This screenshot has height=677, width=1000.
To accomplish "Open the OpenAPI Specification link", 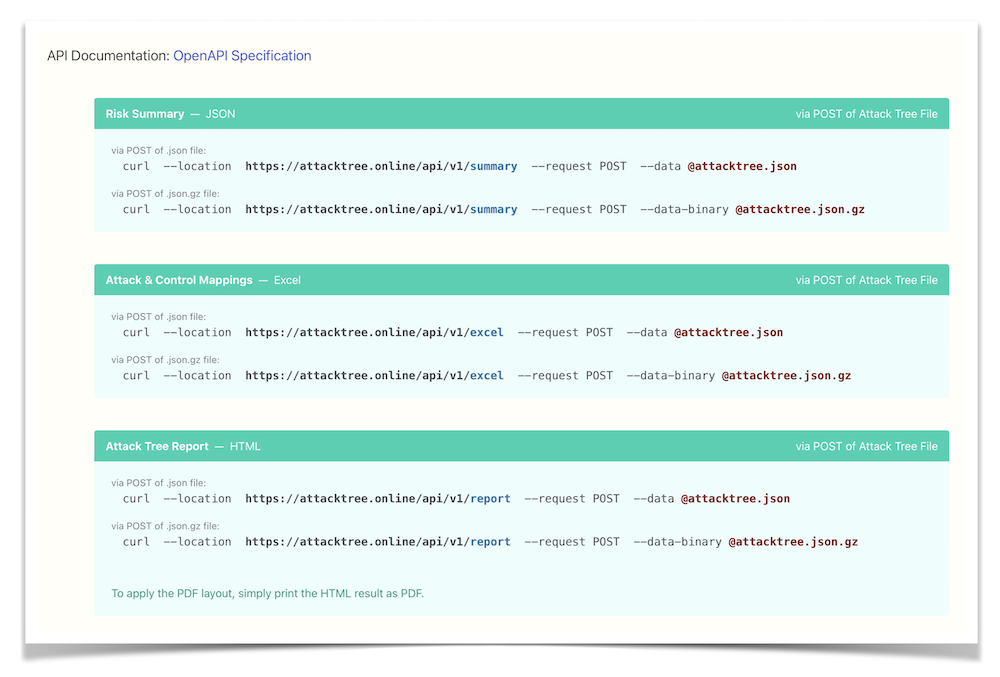I will (242, 56).
